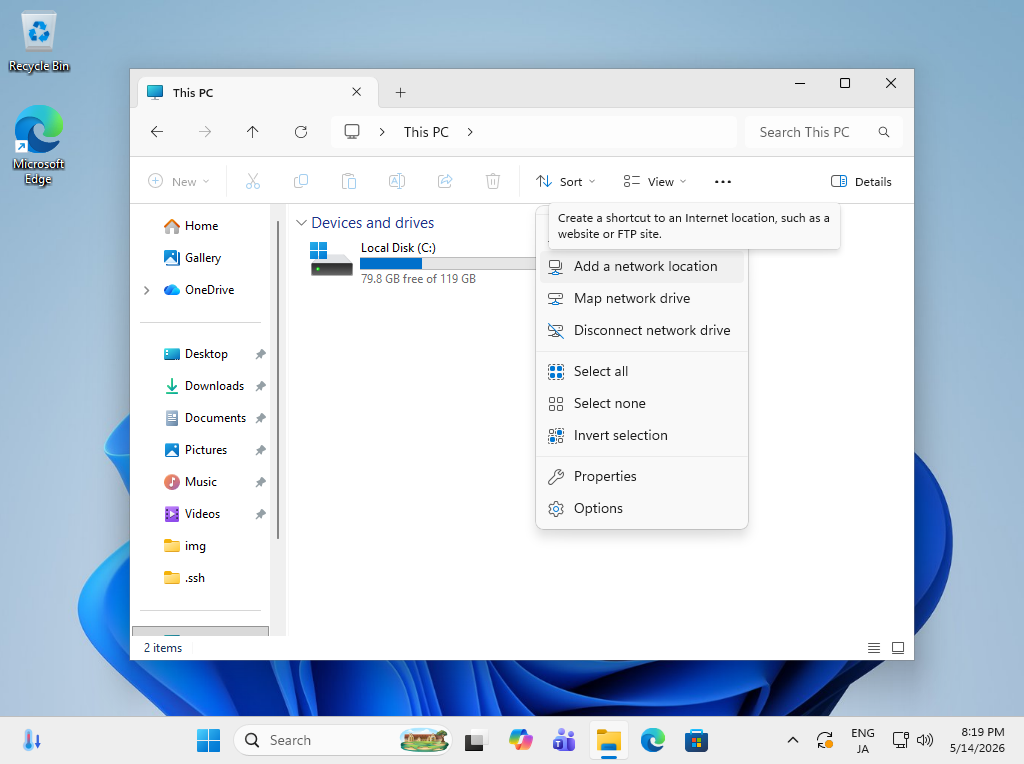Switch to large thumbnails view icon

click(898, 648)
